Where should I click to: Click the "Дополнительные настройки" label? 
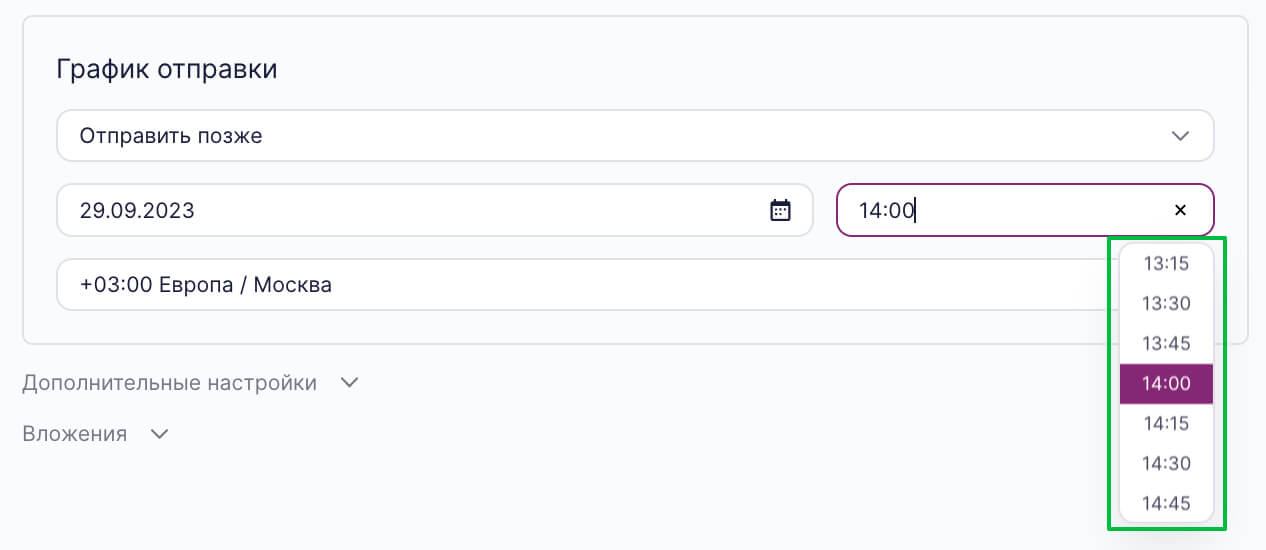(169, 383)
